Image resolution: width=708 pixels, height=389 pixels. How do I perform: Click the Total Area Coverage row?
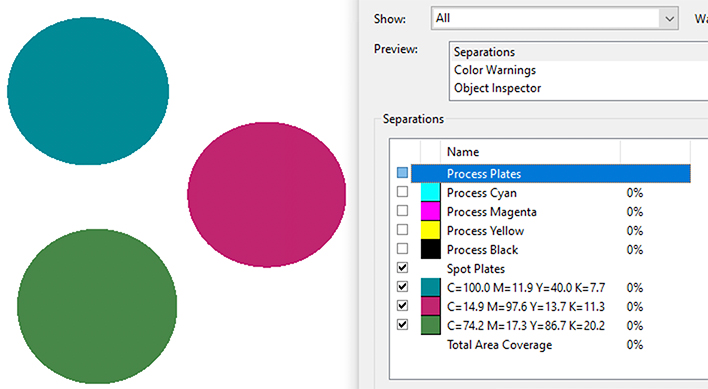(x=499, y=345)
